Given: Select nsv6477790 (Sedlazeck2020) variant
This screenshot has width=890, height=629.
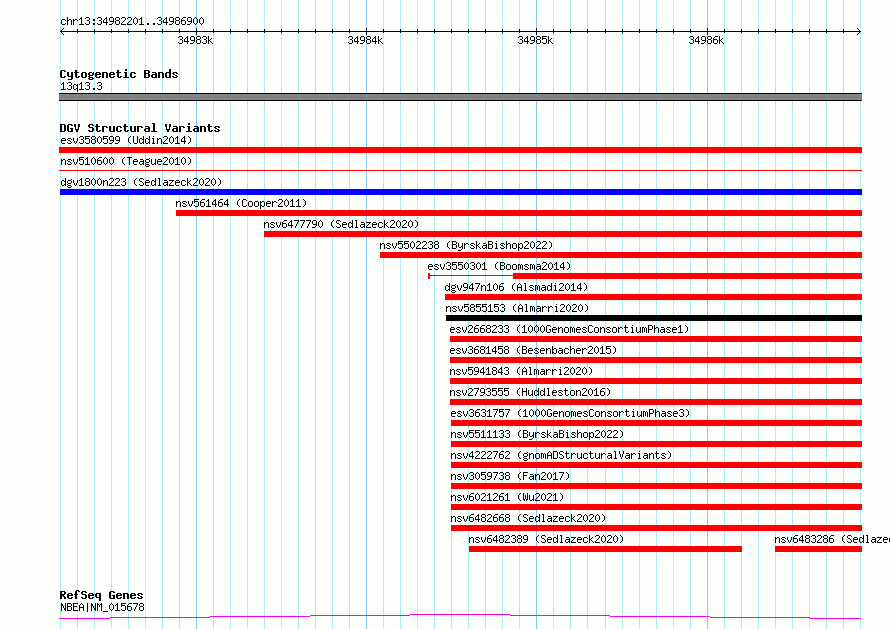Looking at the screenshot, I should point(341,224).
